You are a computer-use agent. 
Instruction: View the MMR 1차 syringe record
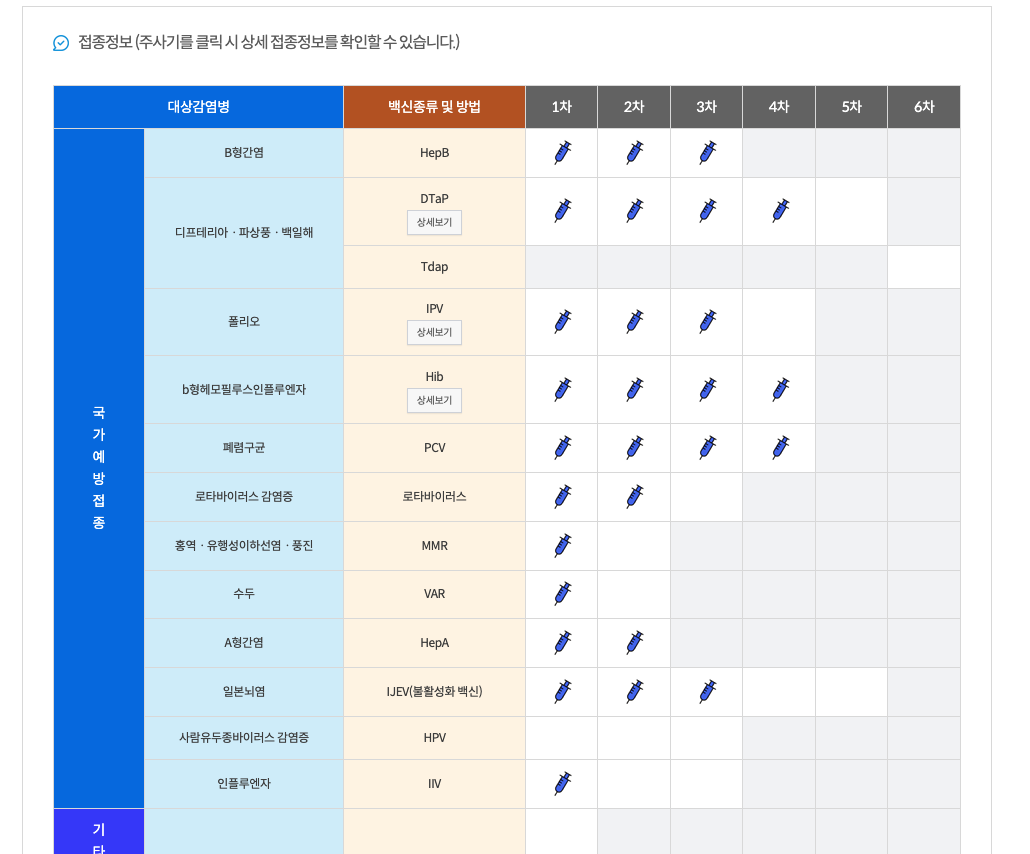click(563, 545)
